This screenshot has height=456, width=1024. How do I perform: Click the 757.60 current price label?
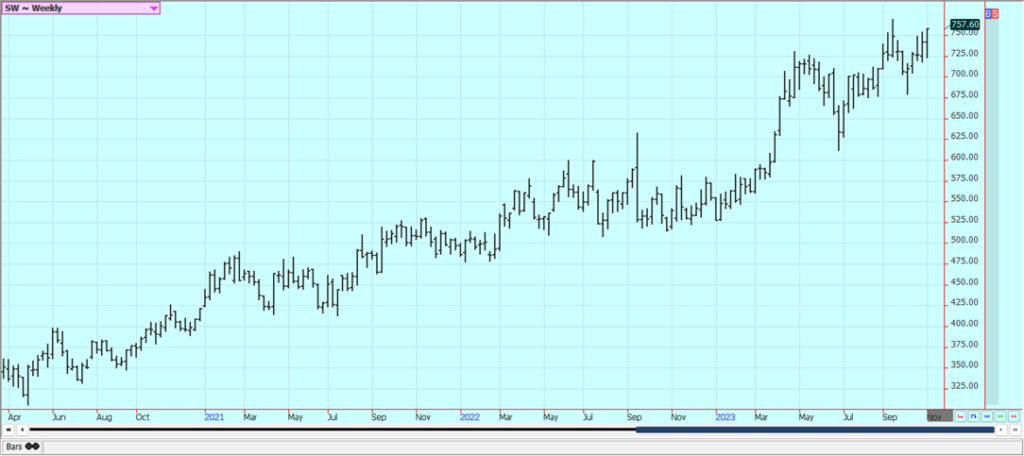965,24
